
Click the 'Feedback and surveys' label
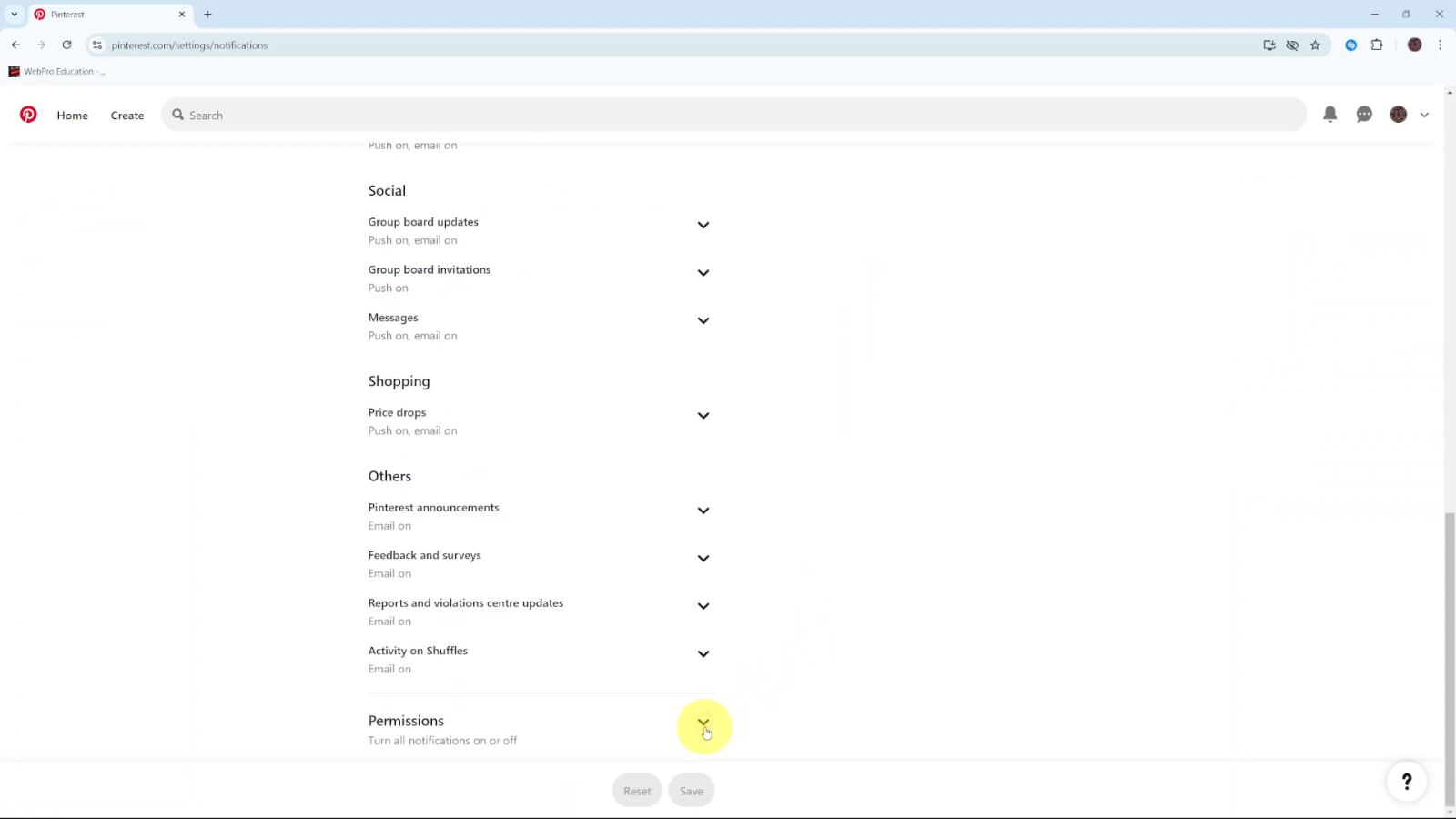(424, 555)
